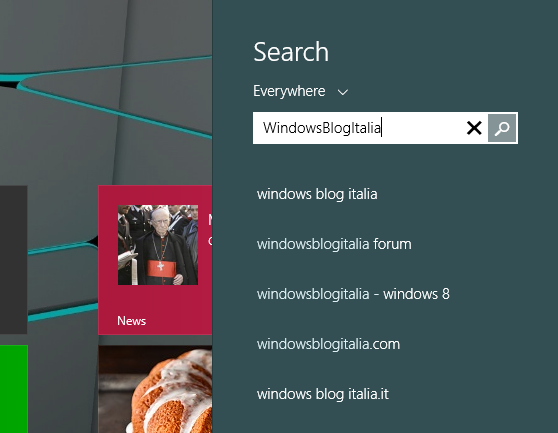558x433 pixels.
Task: Open the cardinal photo in News tile
Action: (158, 245)
